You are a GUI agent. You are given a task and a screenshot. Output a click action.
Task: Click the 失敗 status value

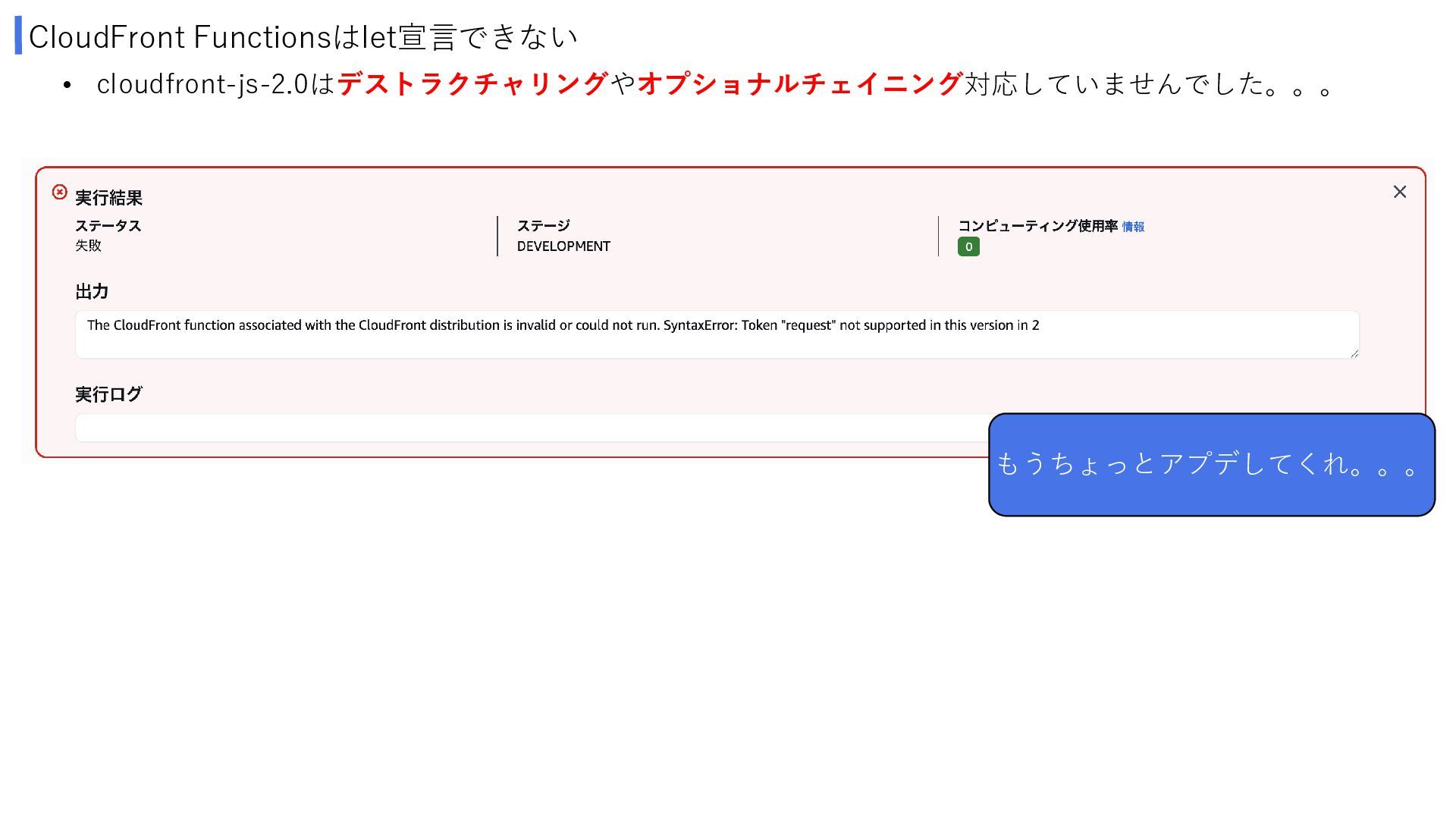(x=88, y=246)
